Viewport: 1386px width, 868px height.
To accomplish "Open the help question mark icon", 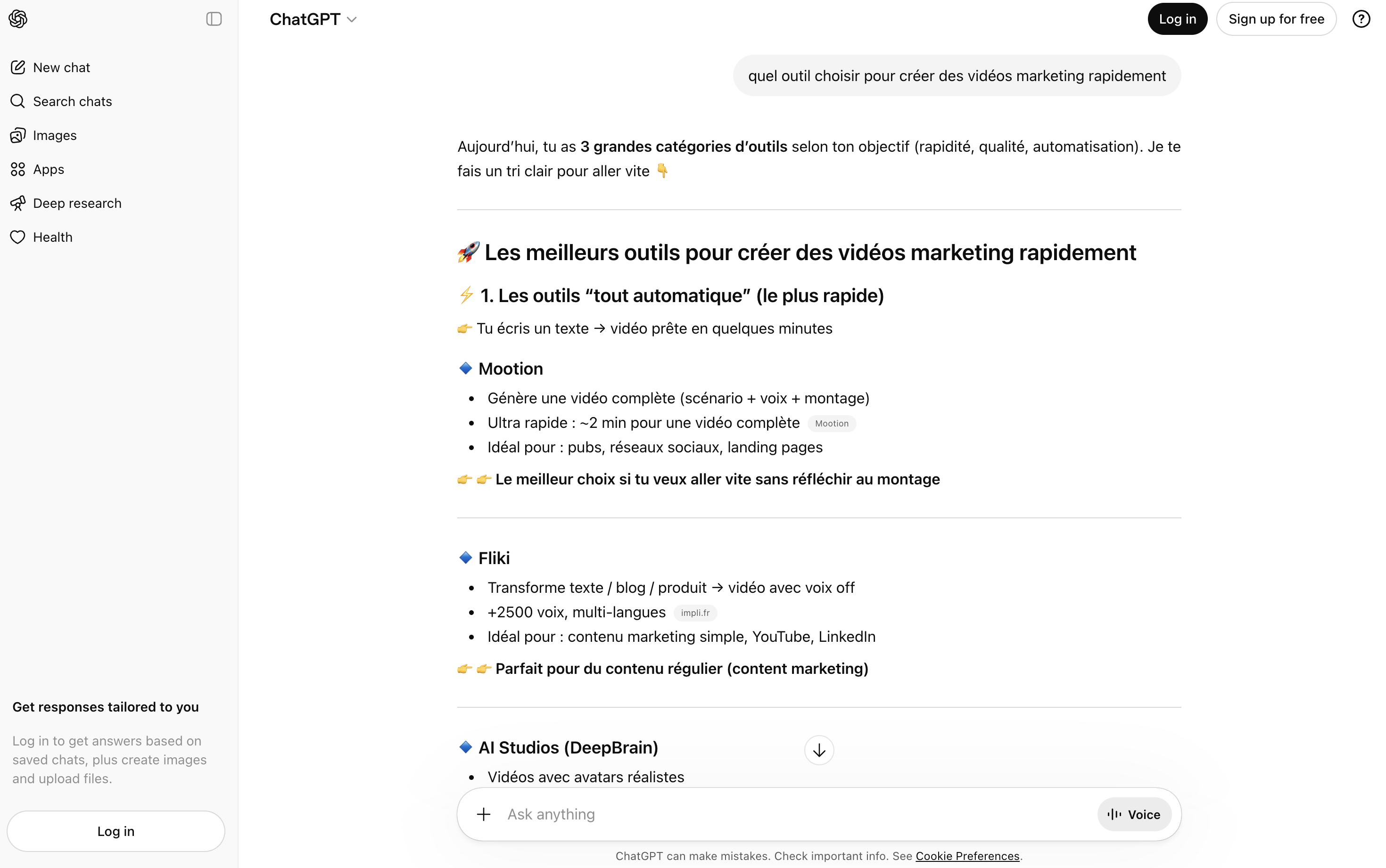I will point(1361,19).
